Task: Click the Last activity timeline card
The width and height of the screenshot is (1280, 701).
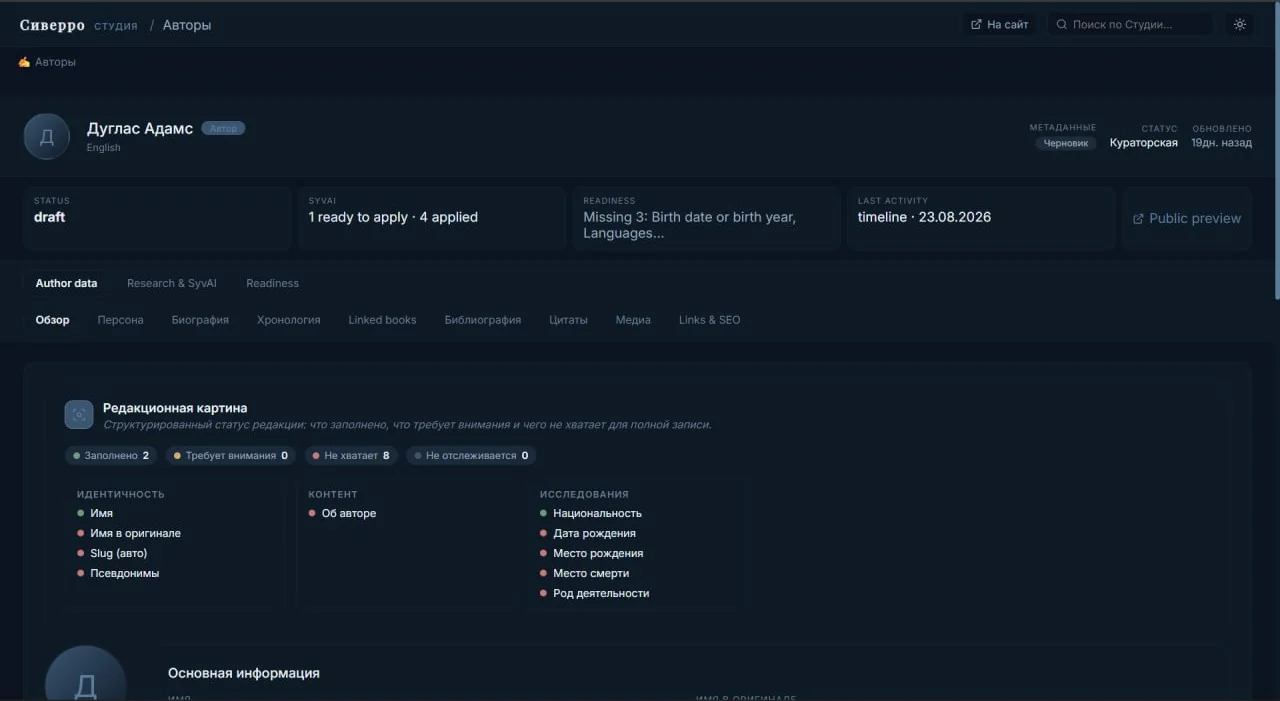Action: [x=981, y=218]
